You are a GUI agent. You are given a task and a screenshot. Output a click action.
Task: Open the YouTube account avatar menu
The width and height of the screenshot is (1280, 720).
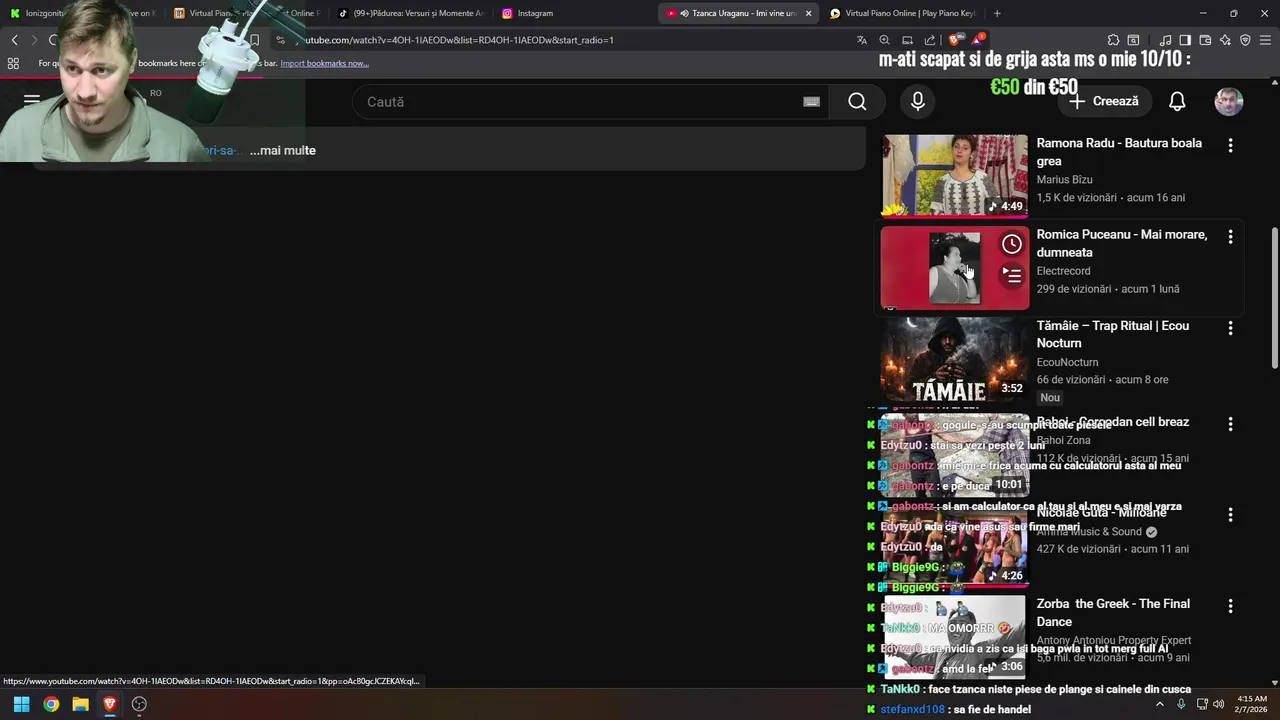click(x=1229, y=102)
